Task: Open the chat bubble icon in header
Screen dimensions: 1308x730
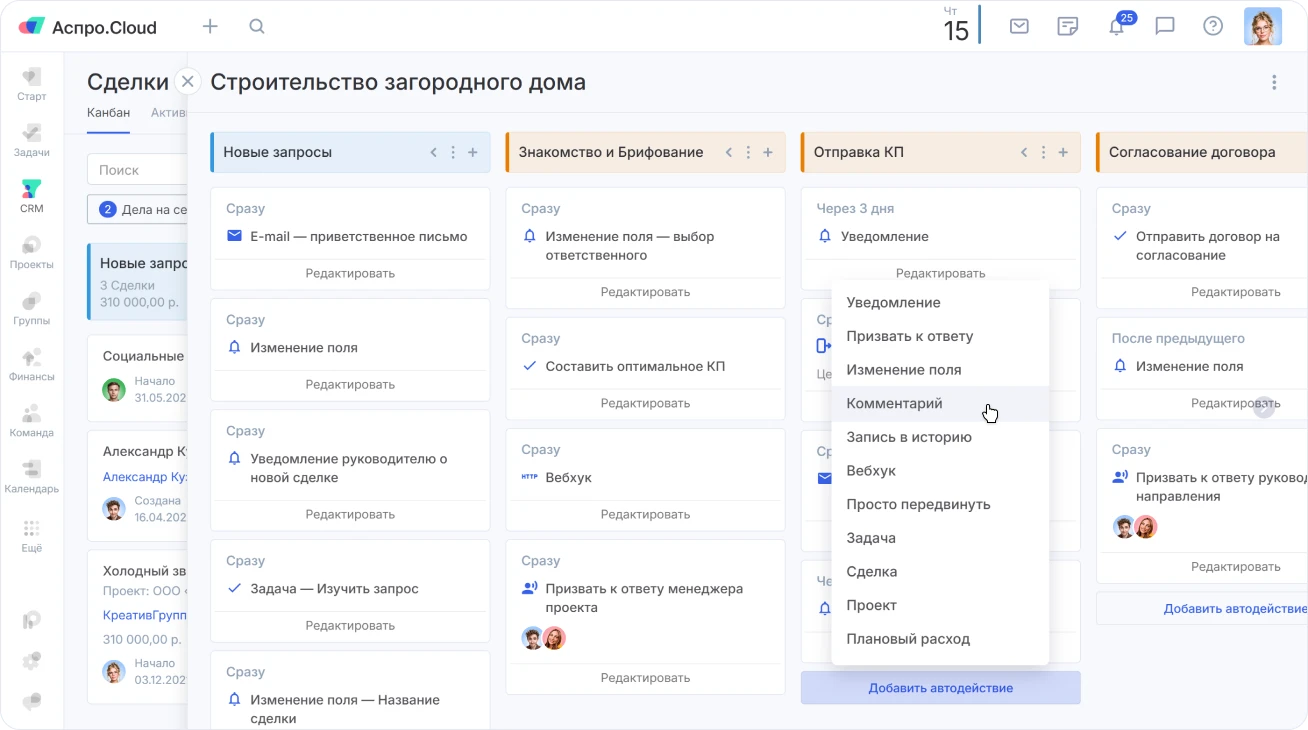Action: coord(1165,27)
